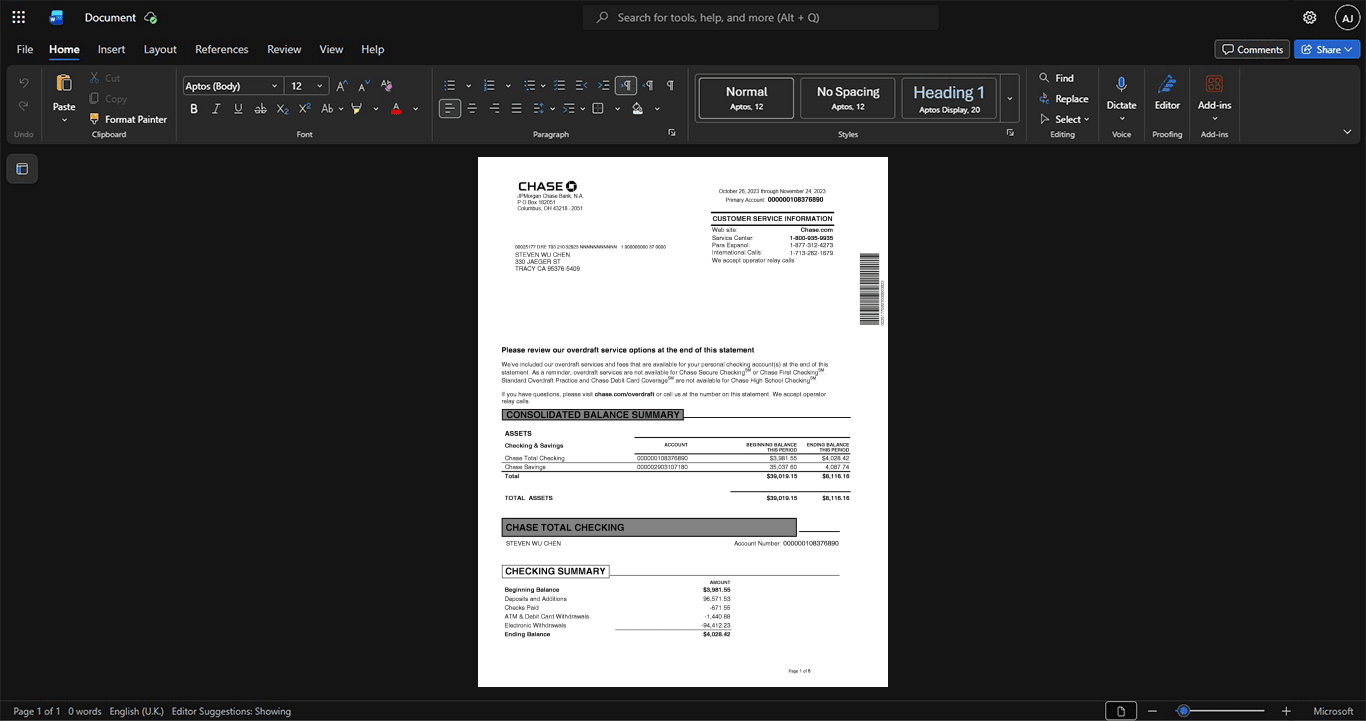Select the Format Painter tool
Image resolution: width=1366 pixels, height=721 pixels.
pos(127,119)
